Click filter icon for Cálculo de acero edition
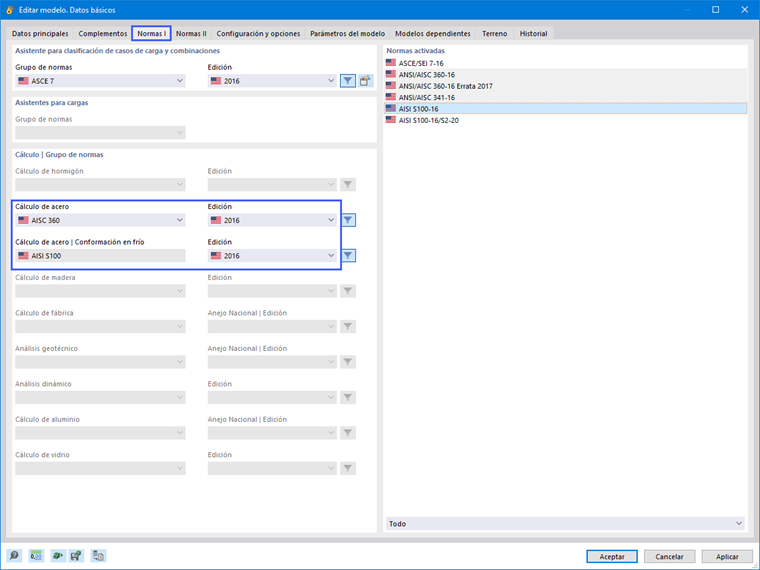The image size is (760, 570). (x=348, y=220)
